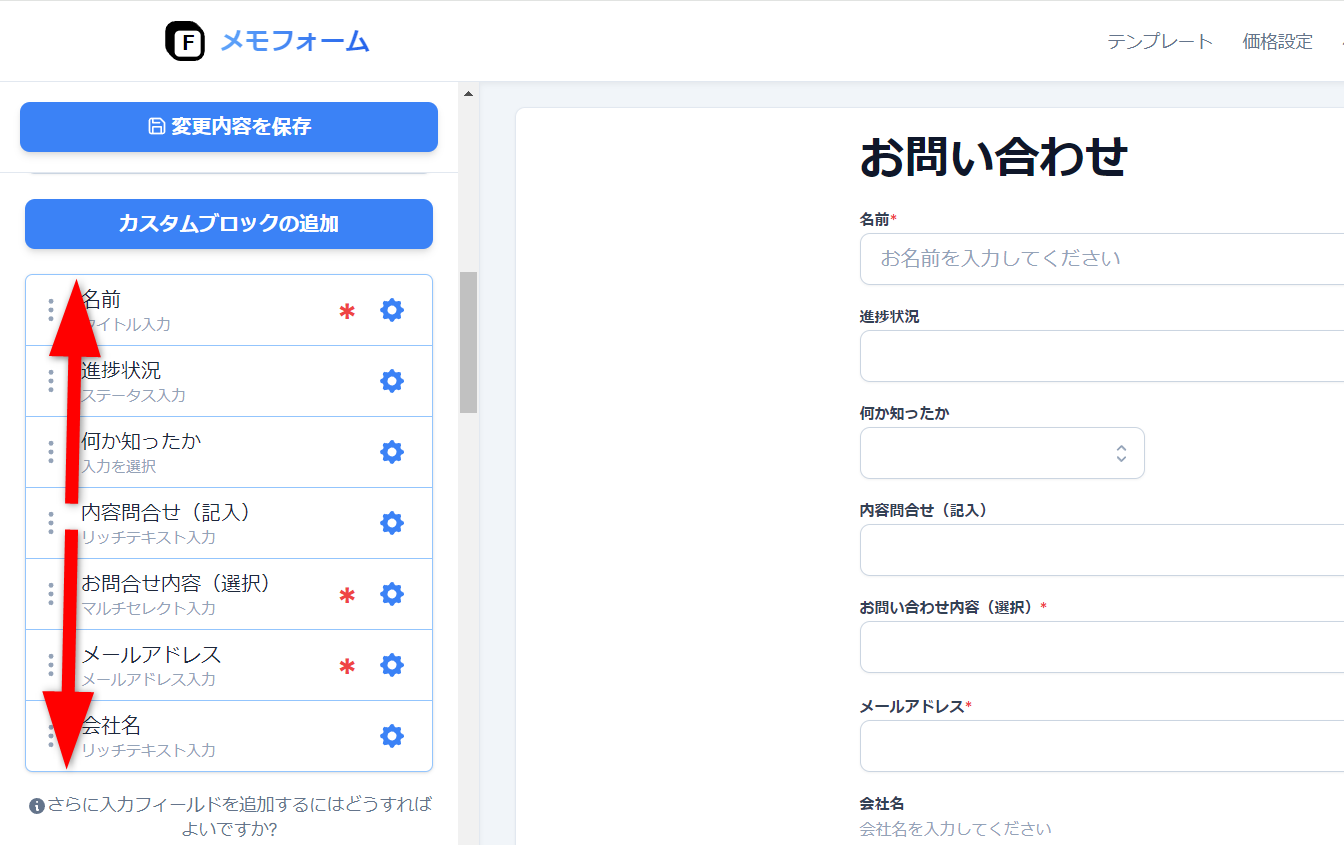Click gear icon beside お問合せ内容（選択）
The width and height of the screenshot is (1344, 845).
coord(392,594)
